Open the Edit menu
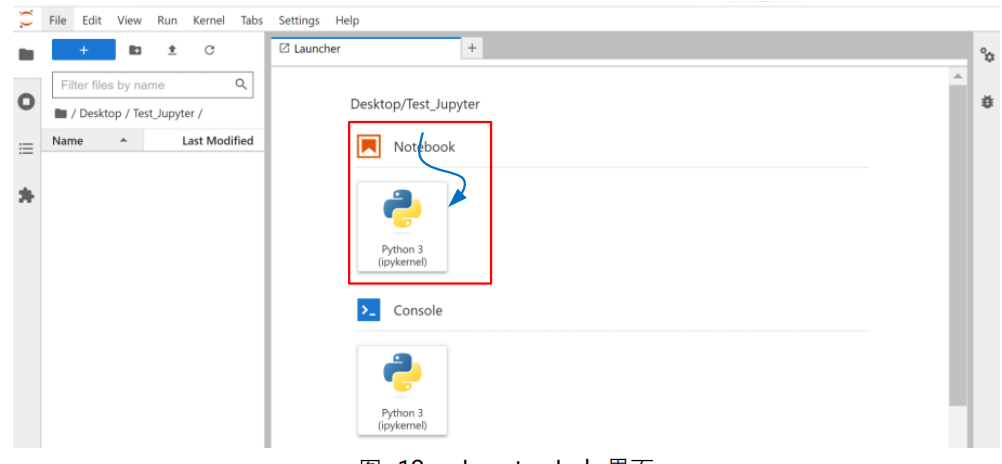This screenshot has width=1002, height=464. click(92, 20)
